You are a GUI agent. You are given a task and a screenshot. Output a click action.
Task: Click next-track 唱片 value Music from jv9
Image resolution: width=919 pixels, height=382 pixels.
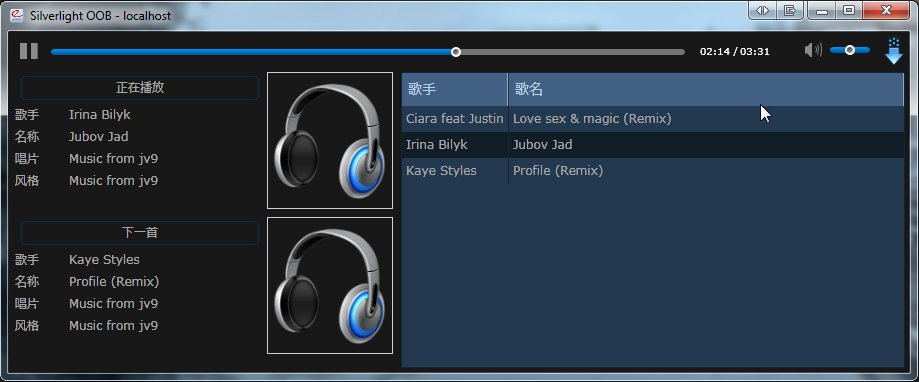pos(114,303)
